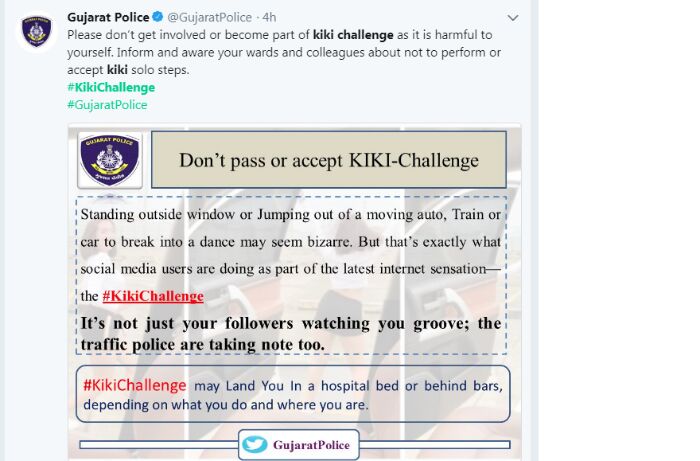The image size is (700, 461).
Task: Click the red #KikiChallenge in the rounded box
Action: (135, 385)
